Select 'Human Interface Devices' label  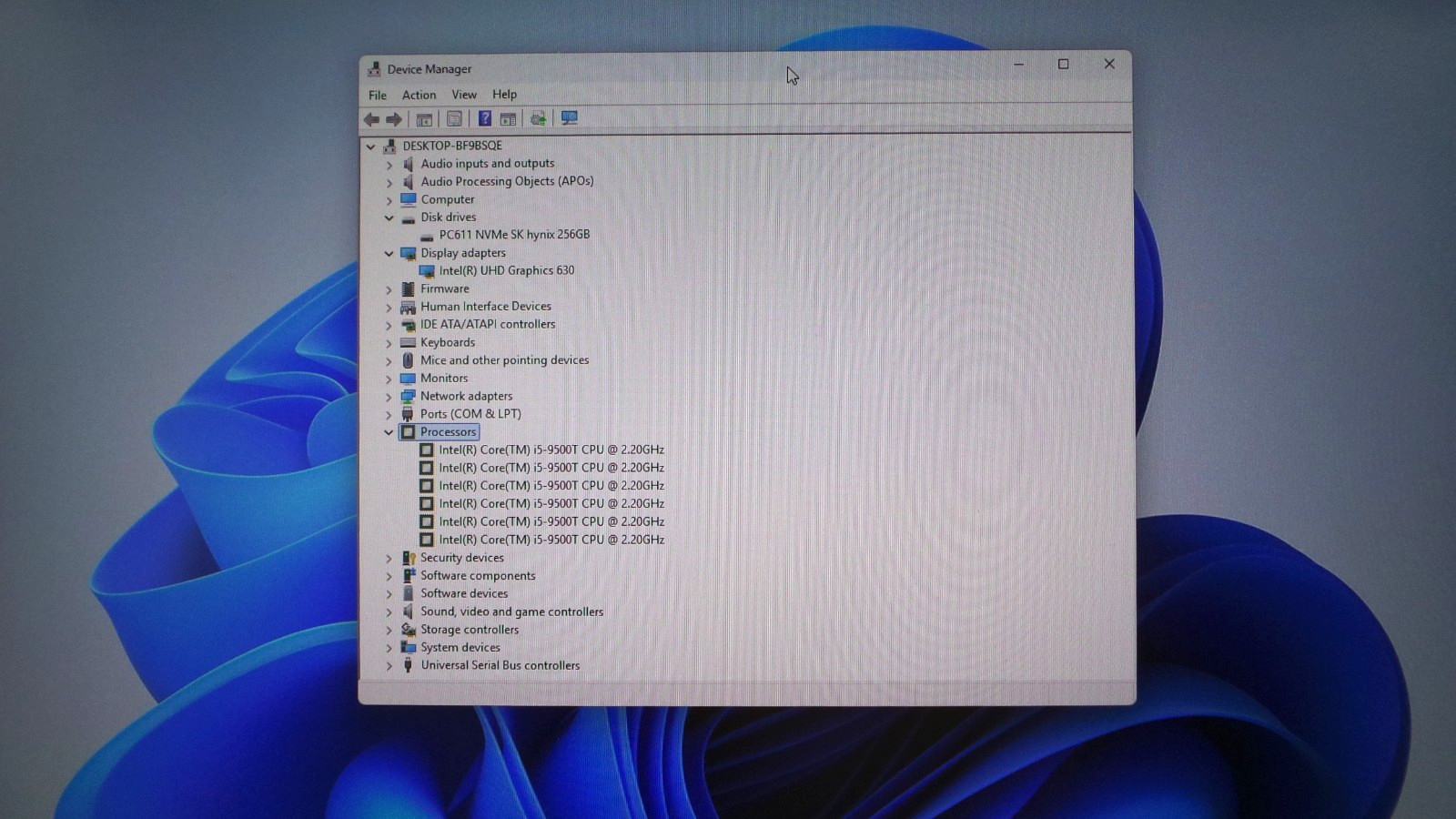pyautogui.click(x=486, y=307)
